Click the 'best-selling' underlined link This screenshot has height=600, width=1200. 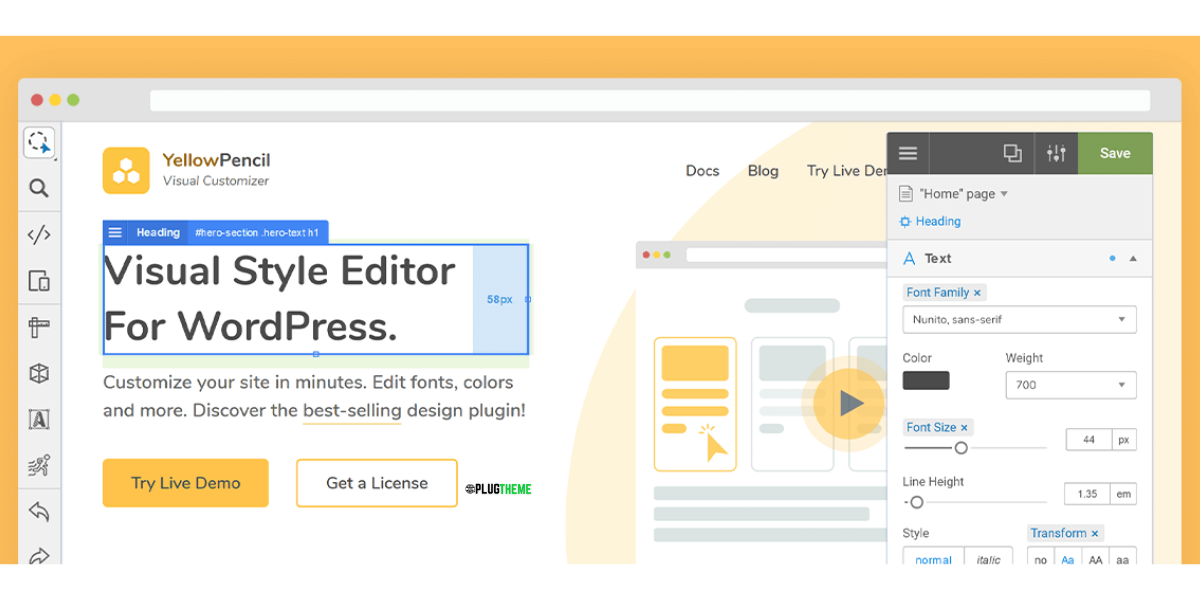tap(352, 411)
